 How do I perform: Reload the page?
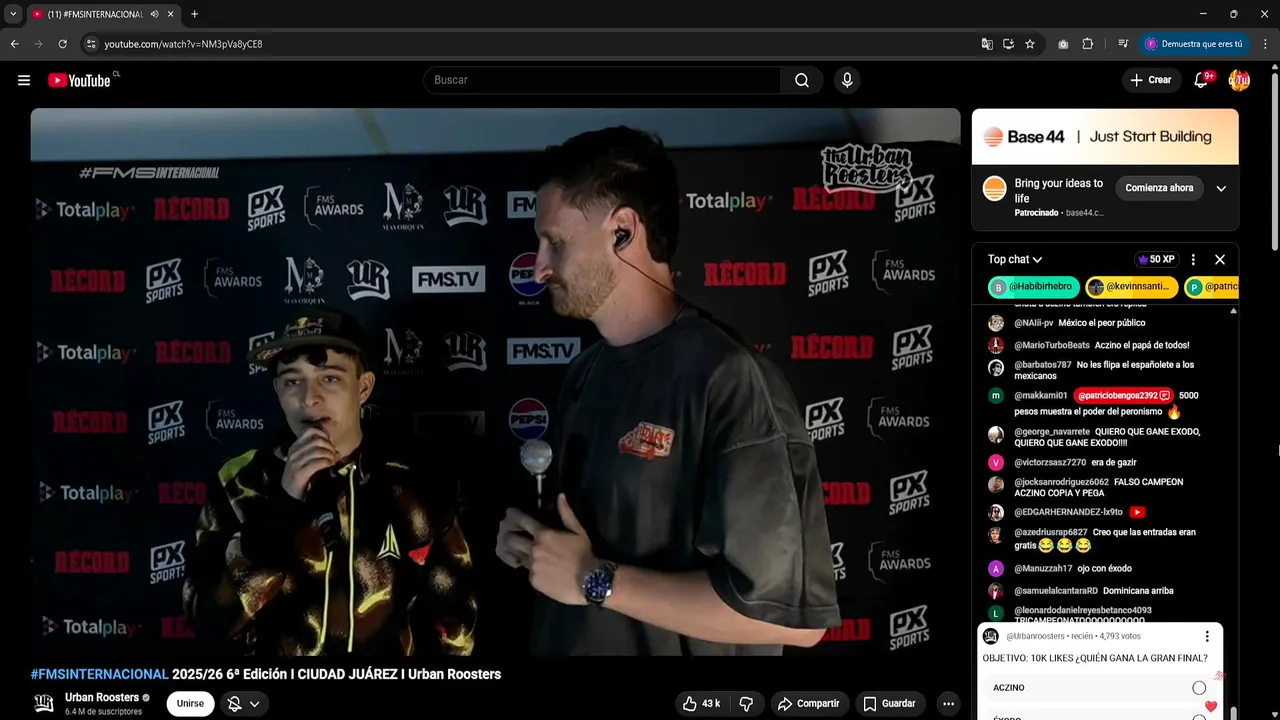tap(62, 44)
